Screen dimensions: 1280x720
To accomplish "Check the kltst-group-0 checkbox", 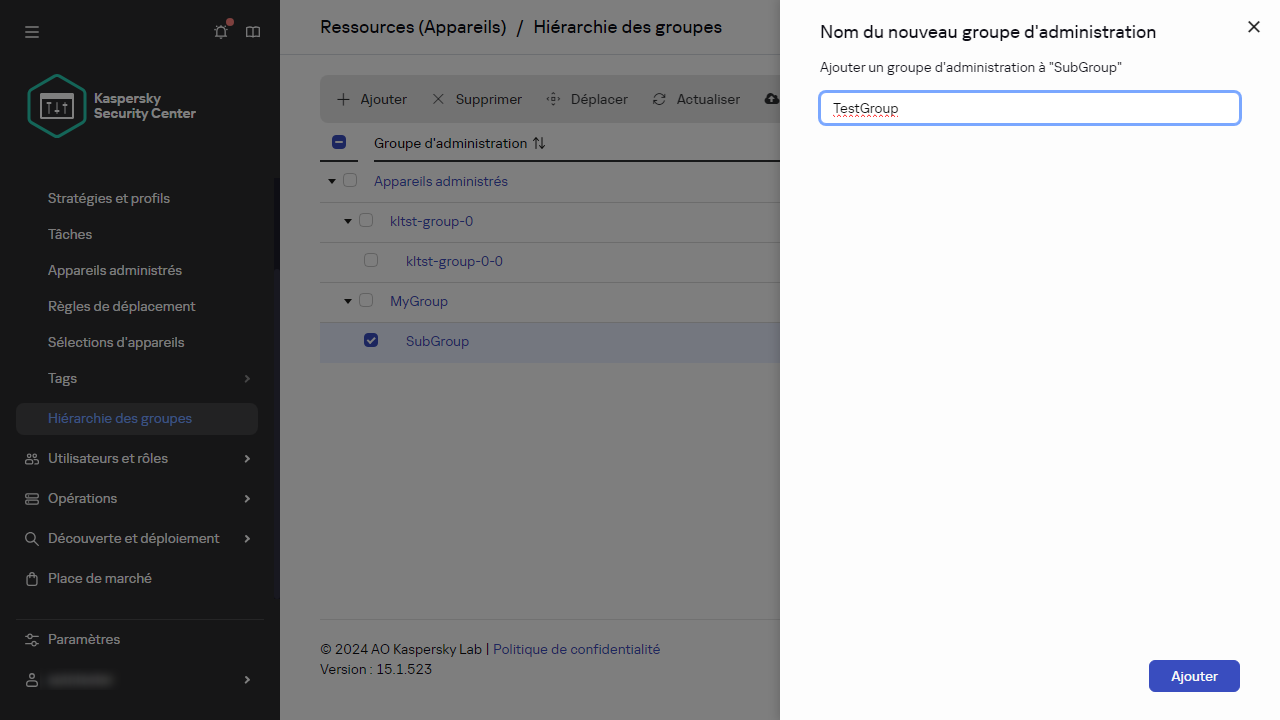I will coord(366,220).
